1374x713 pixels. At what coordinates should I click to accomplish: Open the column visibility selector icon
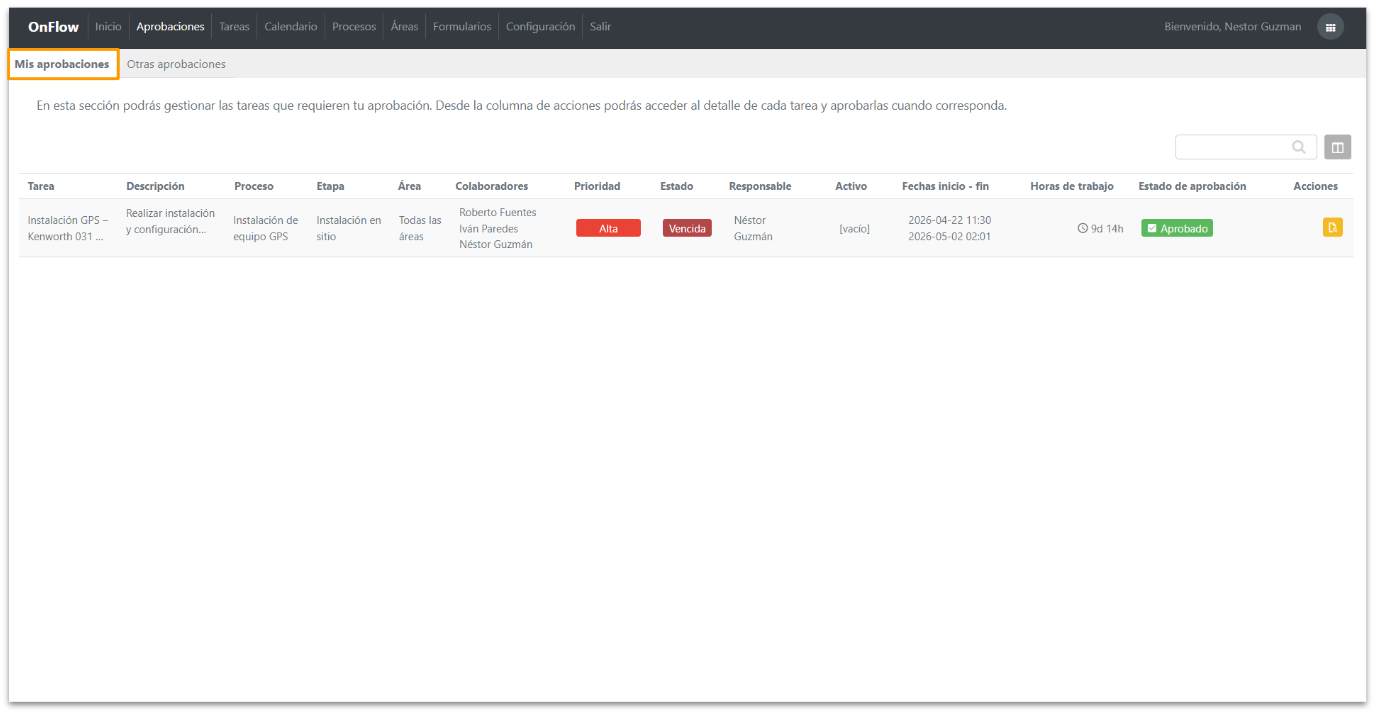(1338, 147)
